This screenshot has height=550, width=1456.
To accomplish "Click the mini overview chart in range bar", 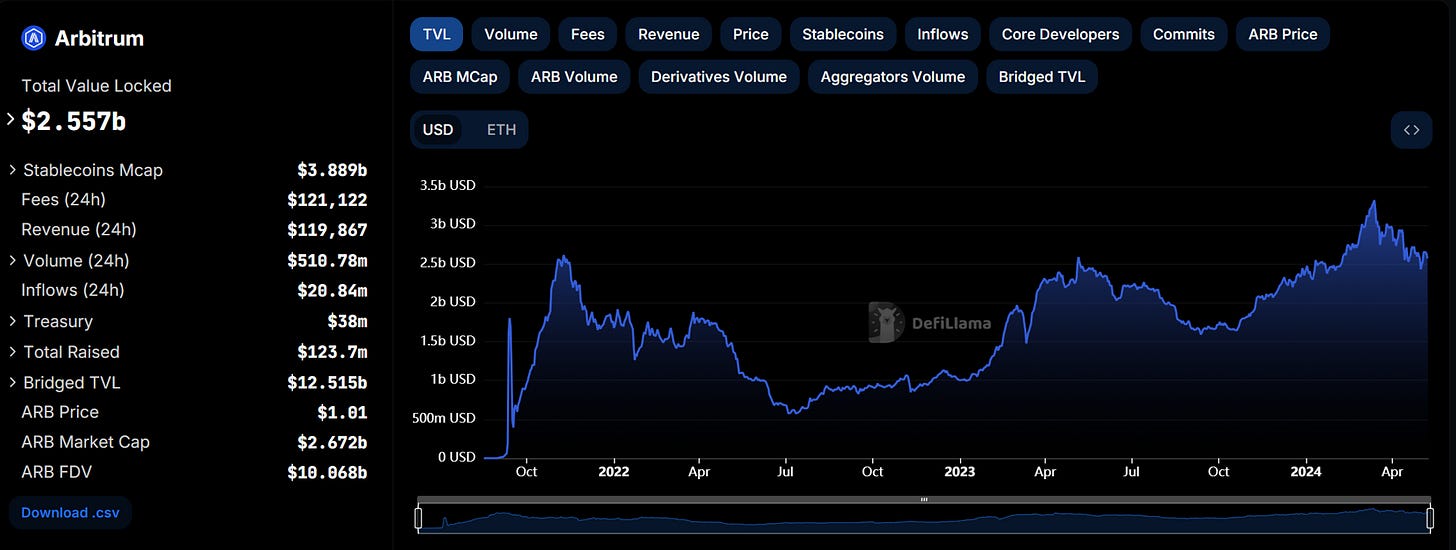I will click(924, 518).
